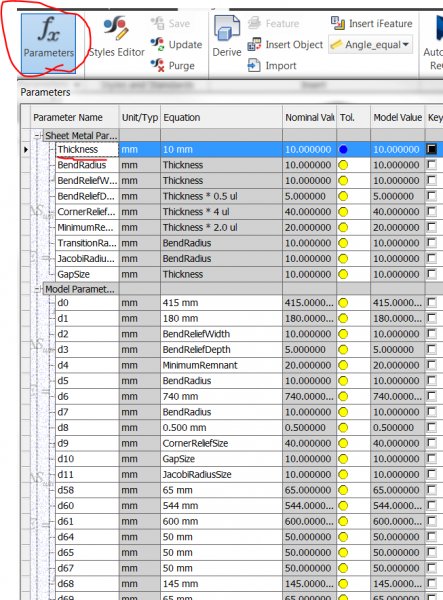Click the MinimumRemnant equation of d4

tap(222, 365)
